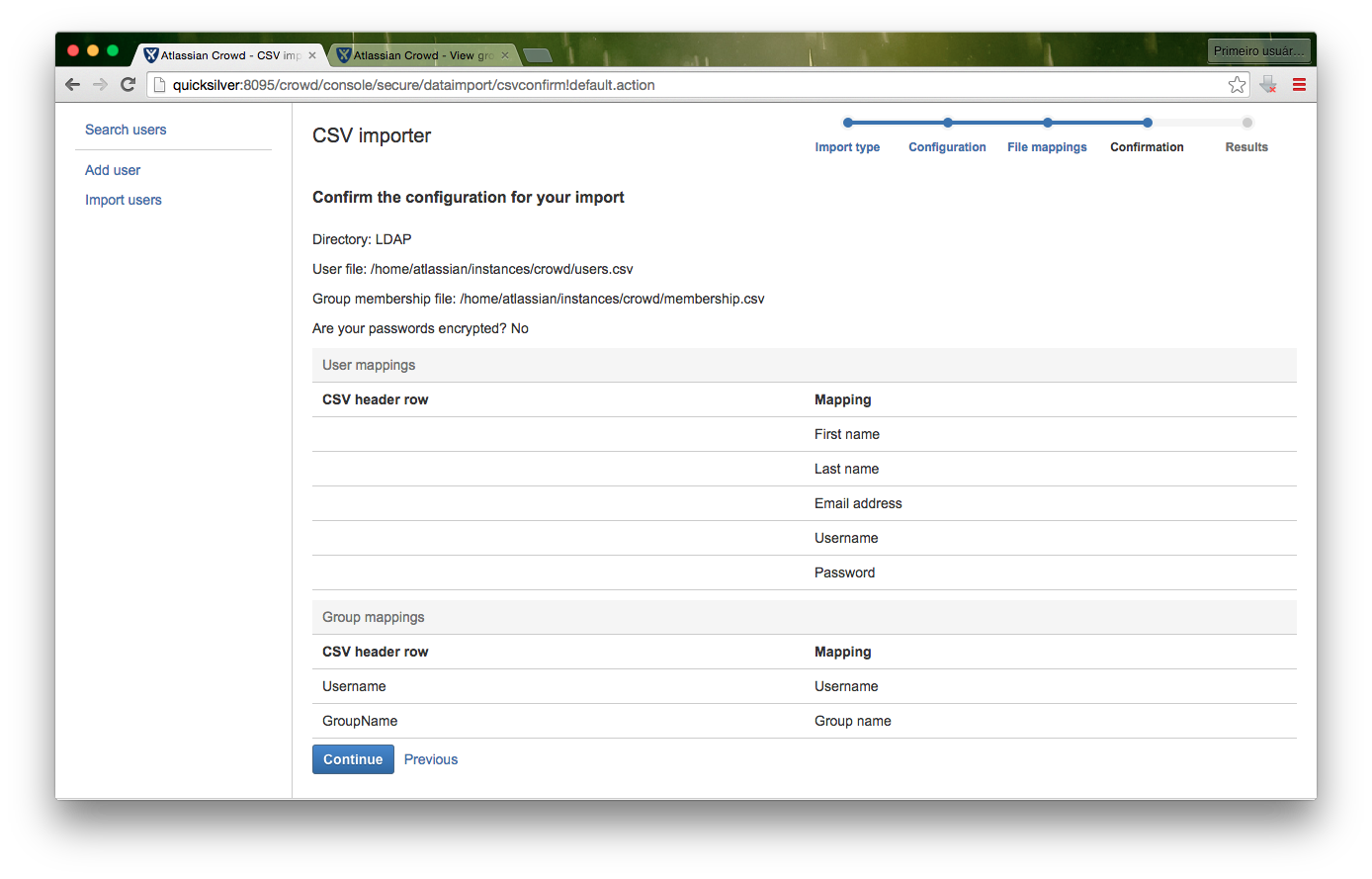This screenshot has height=879, width=1372.
Task: Select the Confirmation step label
Action: (1147, 147)
